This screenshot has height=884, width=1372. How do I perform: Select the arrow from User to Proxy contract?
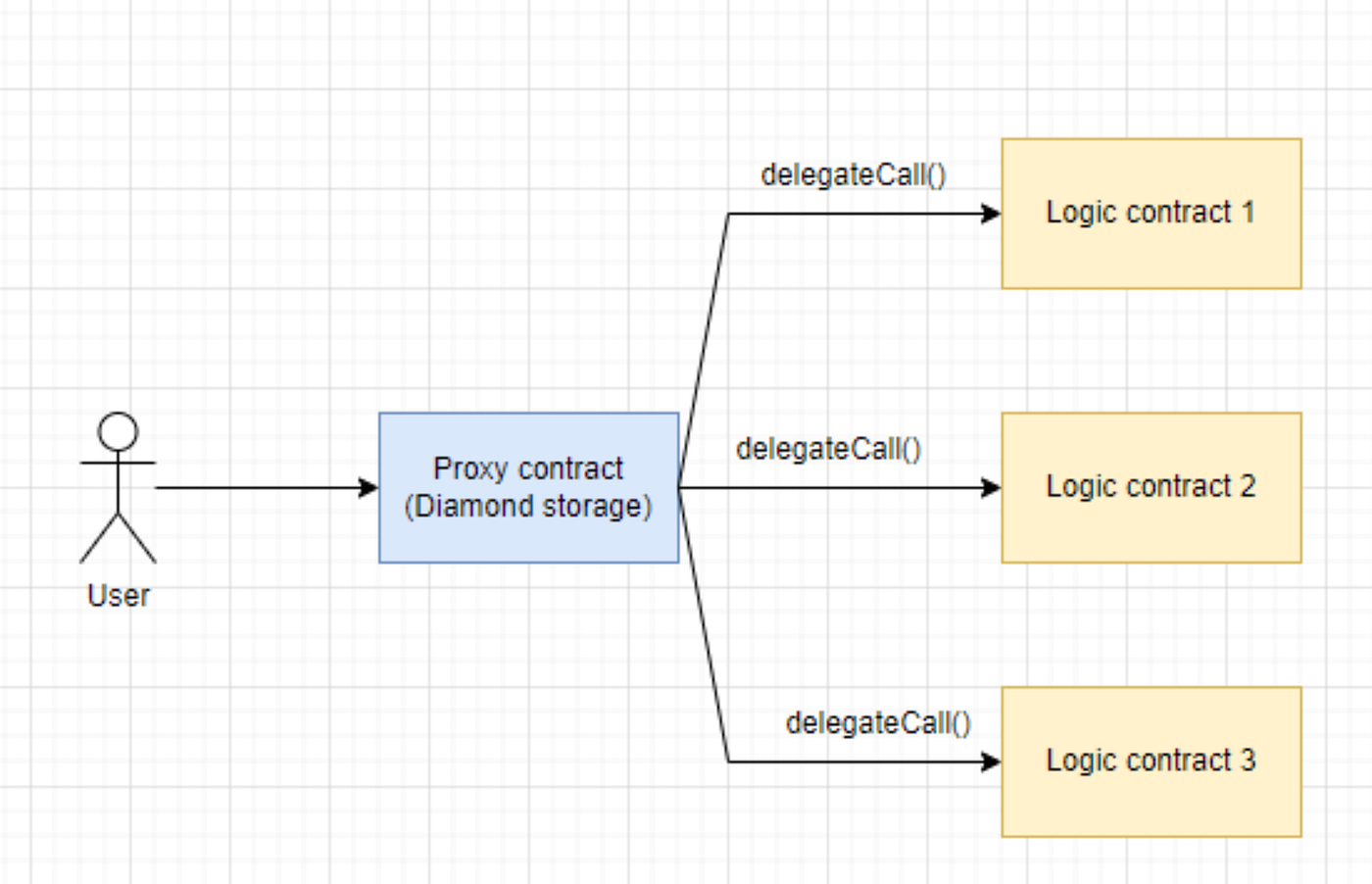pyautogui.click(x=267, y=487)
